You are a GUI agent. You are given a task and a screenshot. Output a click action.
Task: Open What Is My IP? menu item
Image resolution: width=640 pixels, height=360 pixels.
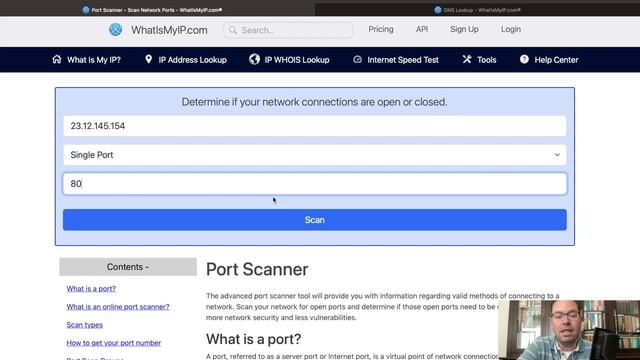point(87,60)
